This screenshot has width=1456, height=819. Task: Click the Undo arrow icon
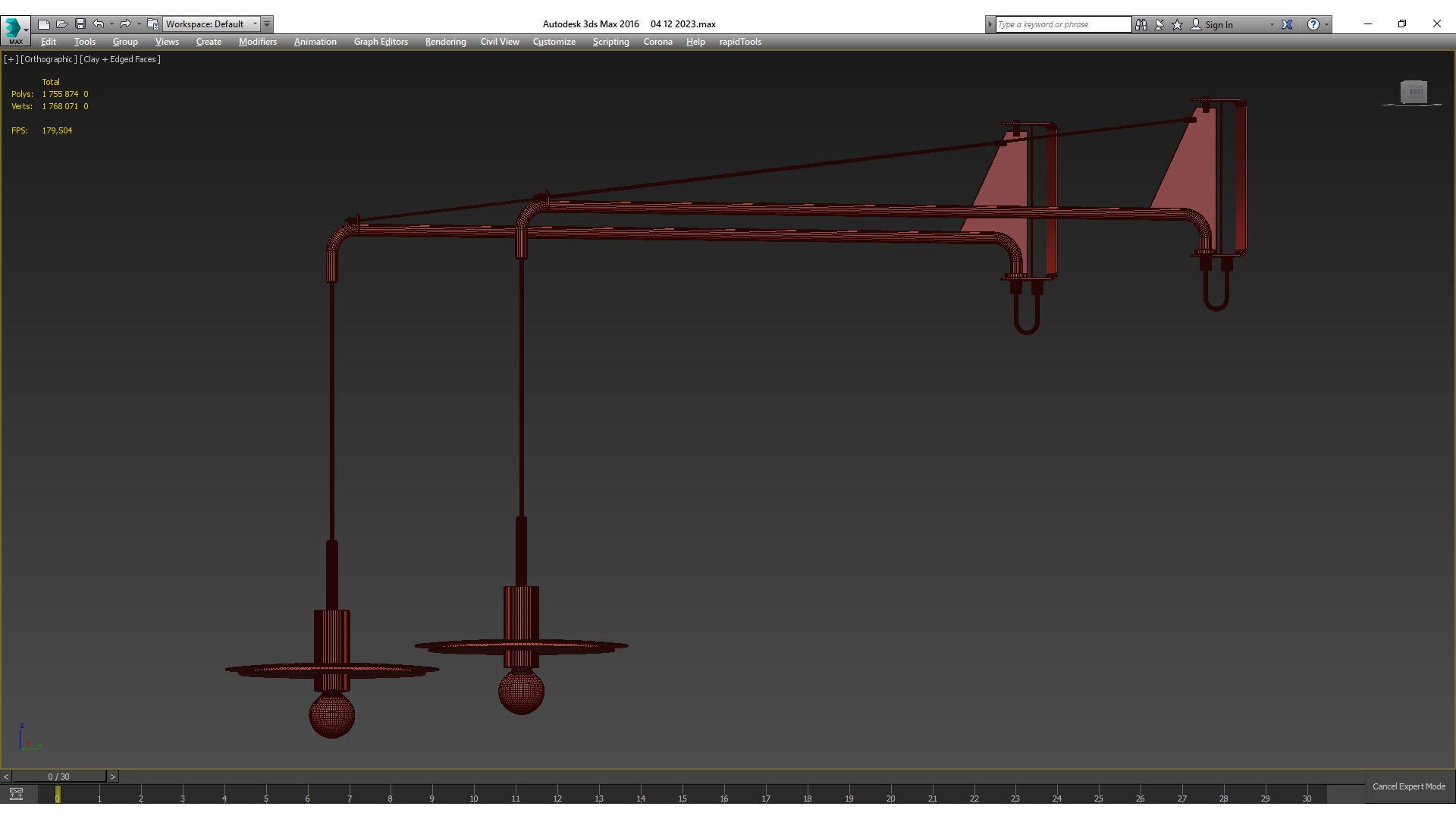click(98, 24)
